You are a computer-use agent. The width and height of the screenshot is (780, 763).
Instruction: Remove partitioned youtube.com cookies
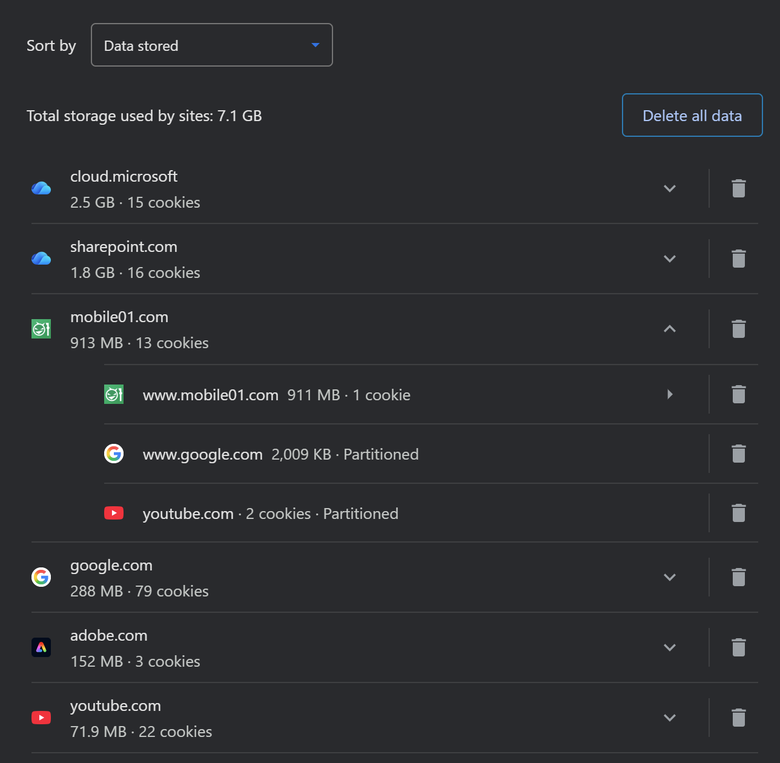point(738,513)
